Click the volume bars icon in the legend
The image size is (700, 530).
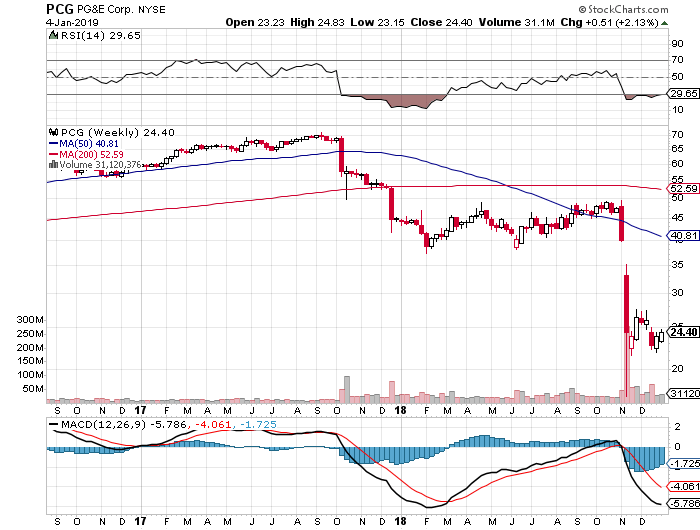pos(54,164)
